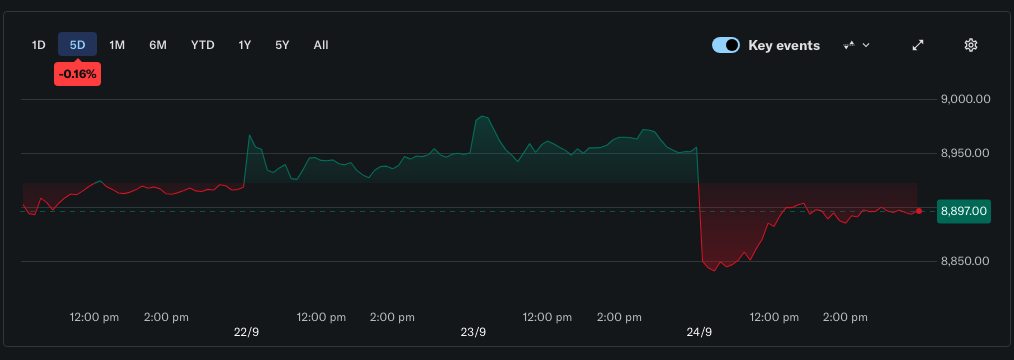The width and height of the screenshot is (1014, 360).
Task: Click the 9,000.00 axis label
Action: coord(964,100)
